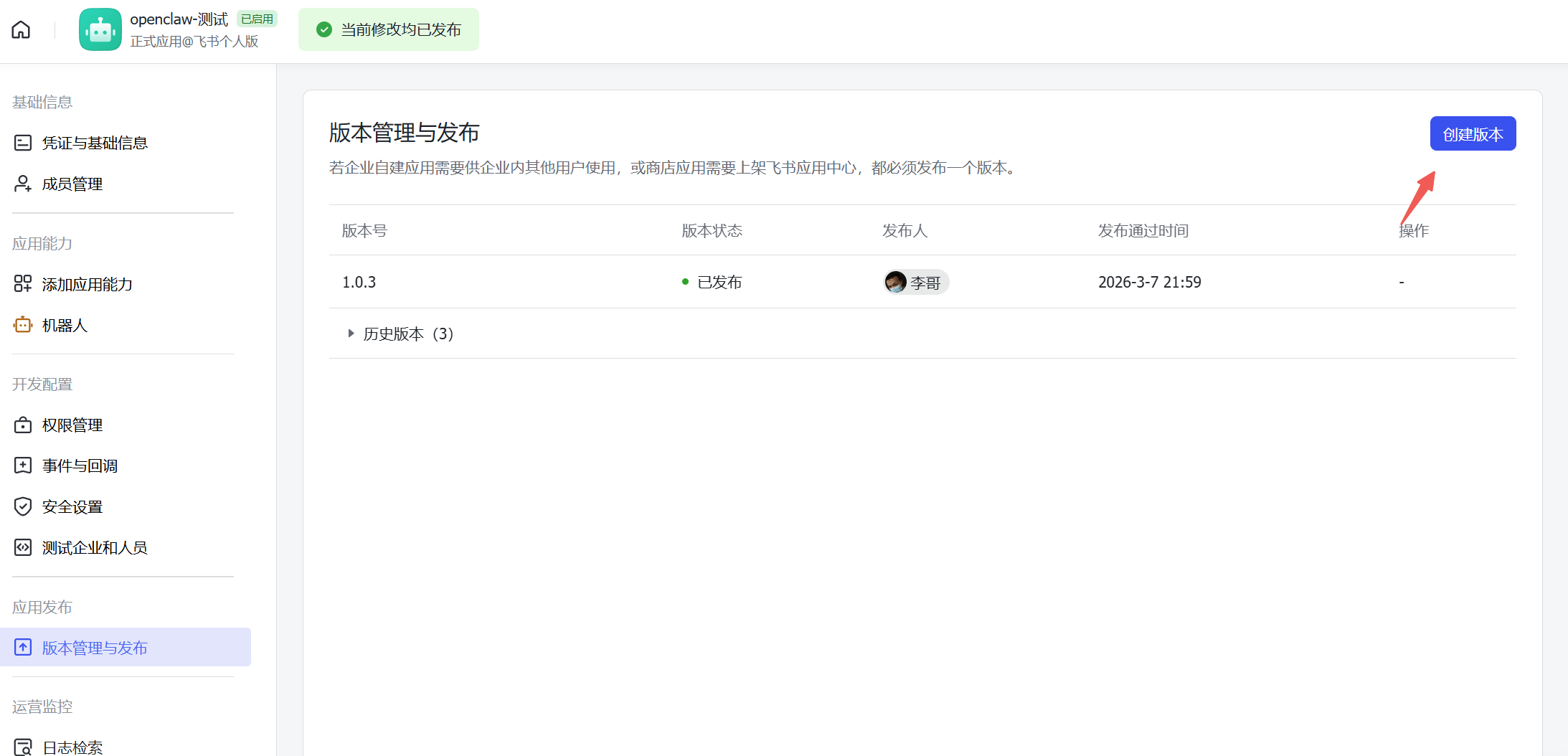Click the 机器人 robot icon in sidebar

(x=23, y=325)
